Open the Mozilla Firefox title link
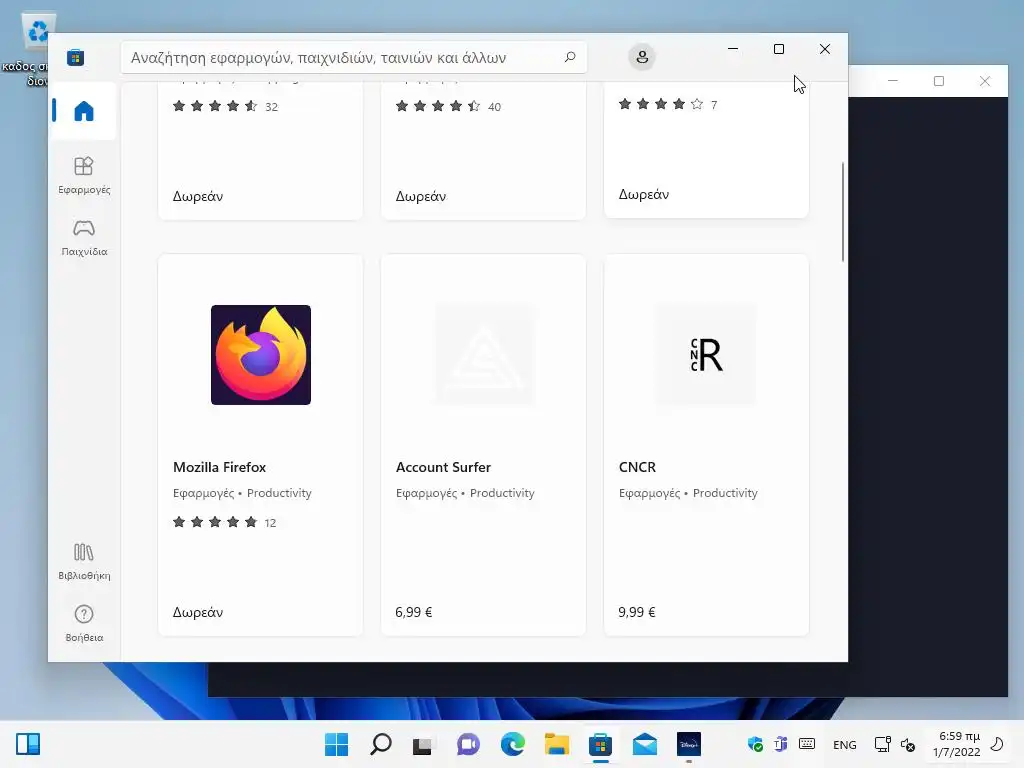Viewport: 1024px width, 768px height. [x=219, y=467]
